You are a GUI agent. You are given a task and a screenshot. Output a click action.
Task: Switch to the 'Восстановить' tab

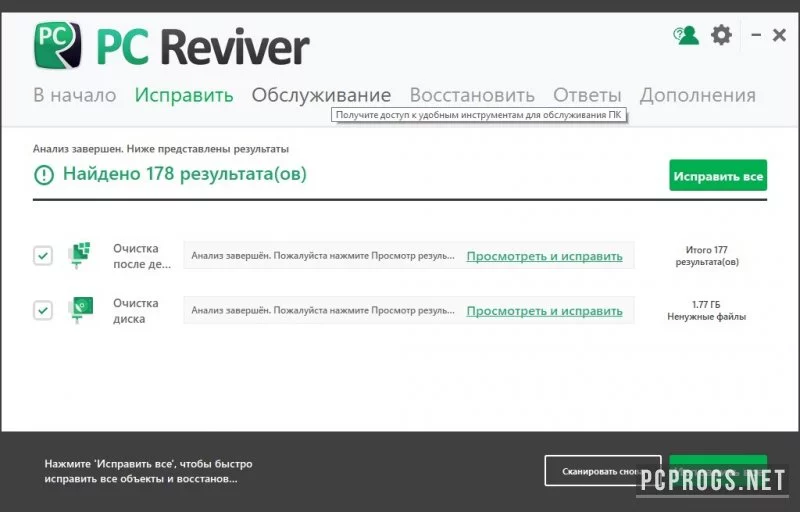[x=472, y=95]
